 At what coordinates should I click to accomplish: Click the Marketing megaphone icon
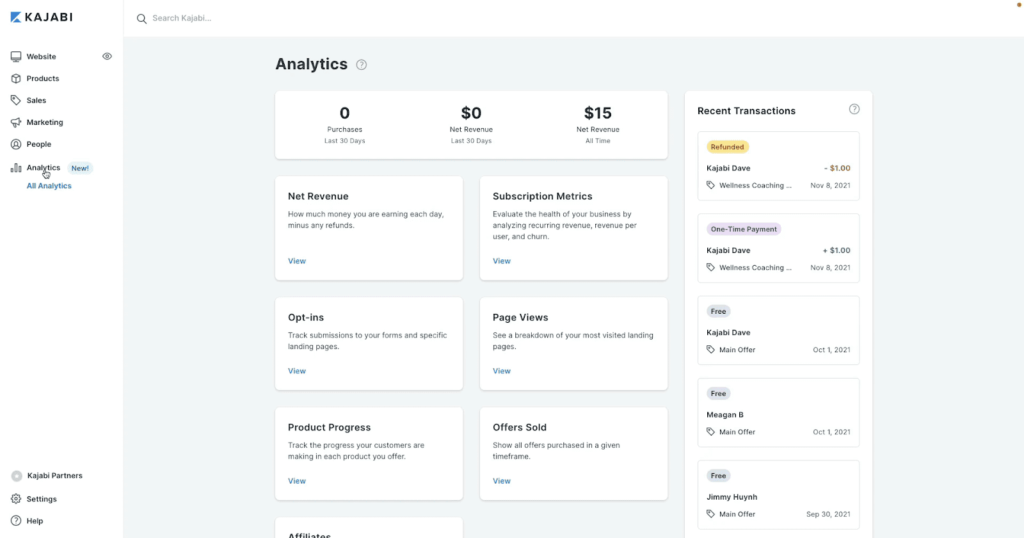coord(16,122)
